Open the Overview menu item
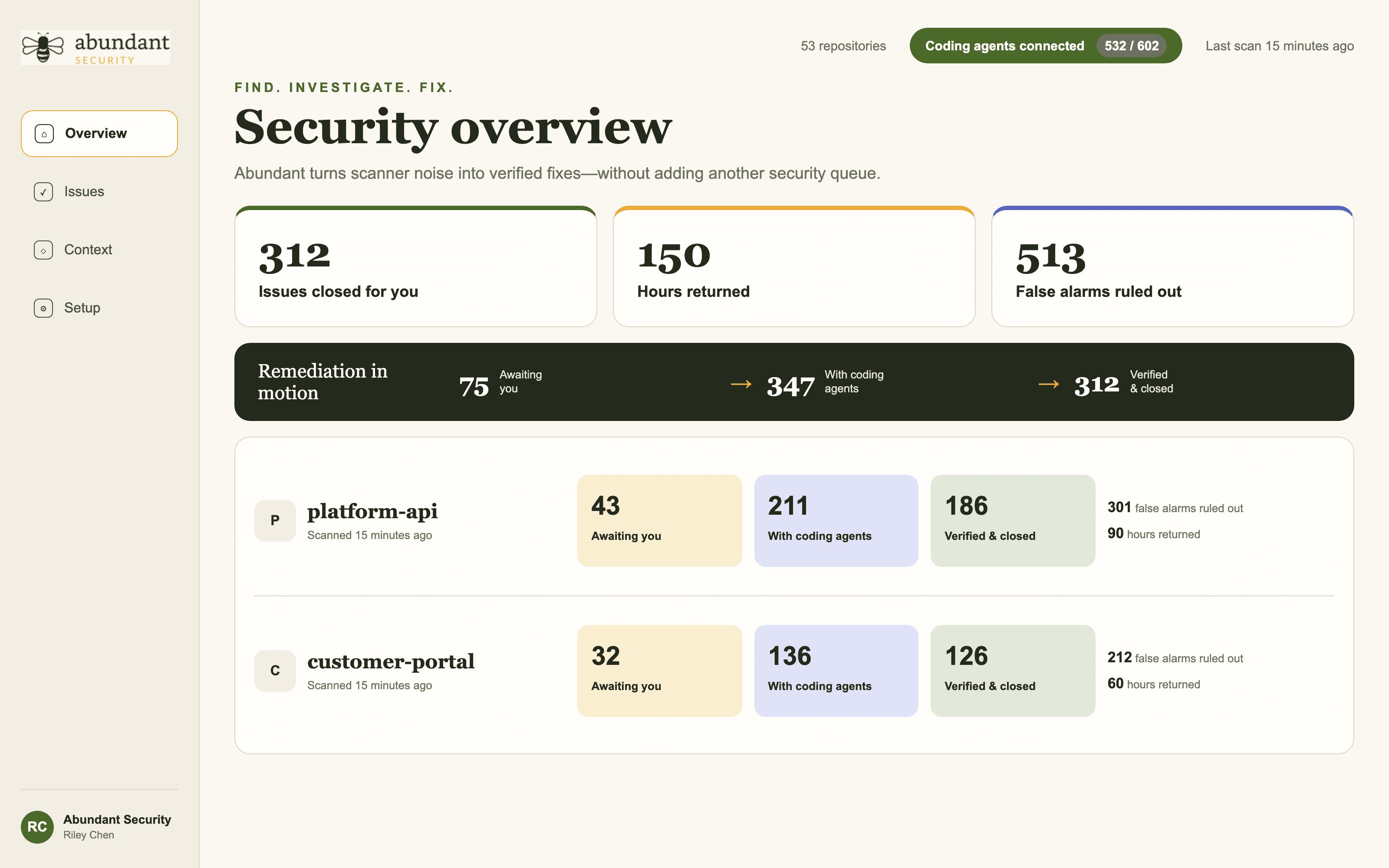1389x868 pixels. click(x=99, y=133)
